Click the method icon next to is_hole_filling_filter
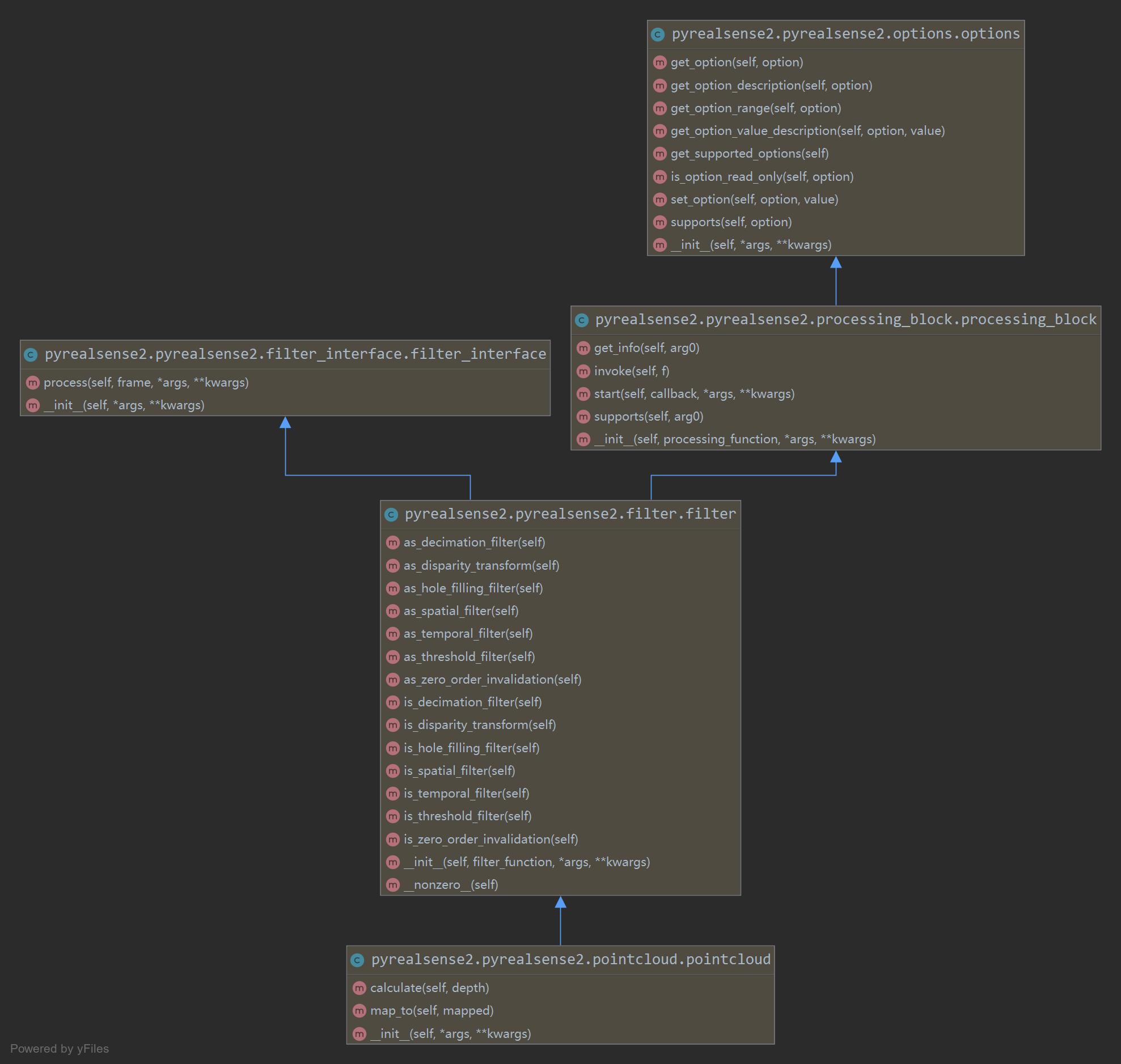The width and height of the screenshot is (1121, 1064). pos(392,748)
